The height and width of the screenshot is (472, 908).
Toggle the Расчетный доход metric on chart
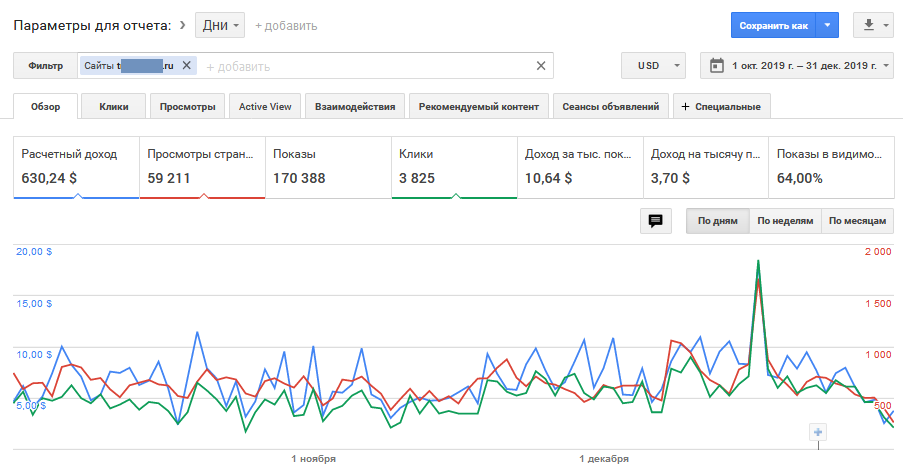pos(76,168)
